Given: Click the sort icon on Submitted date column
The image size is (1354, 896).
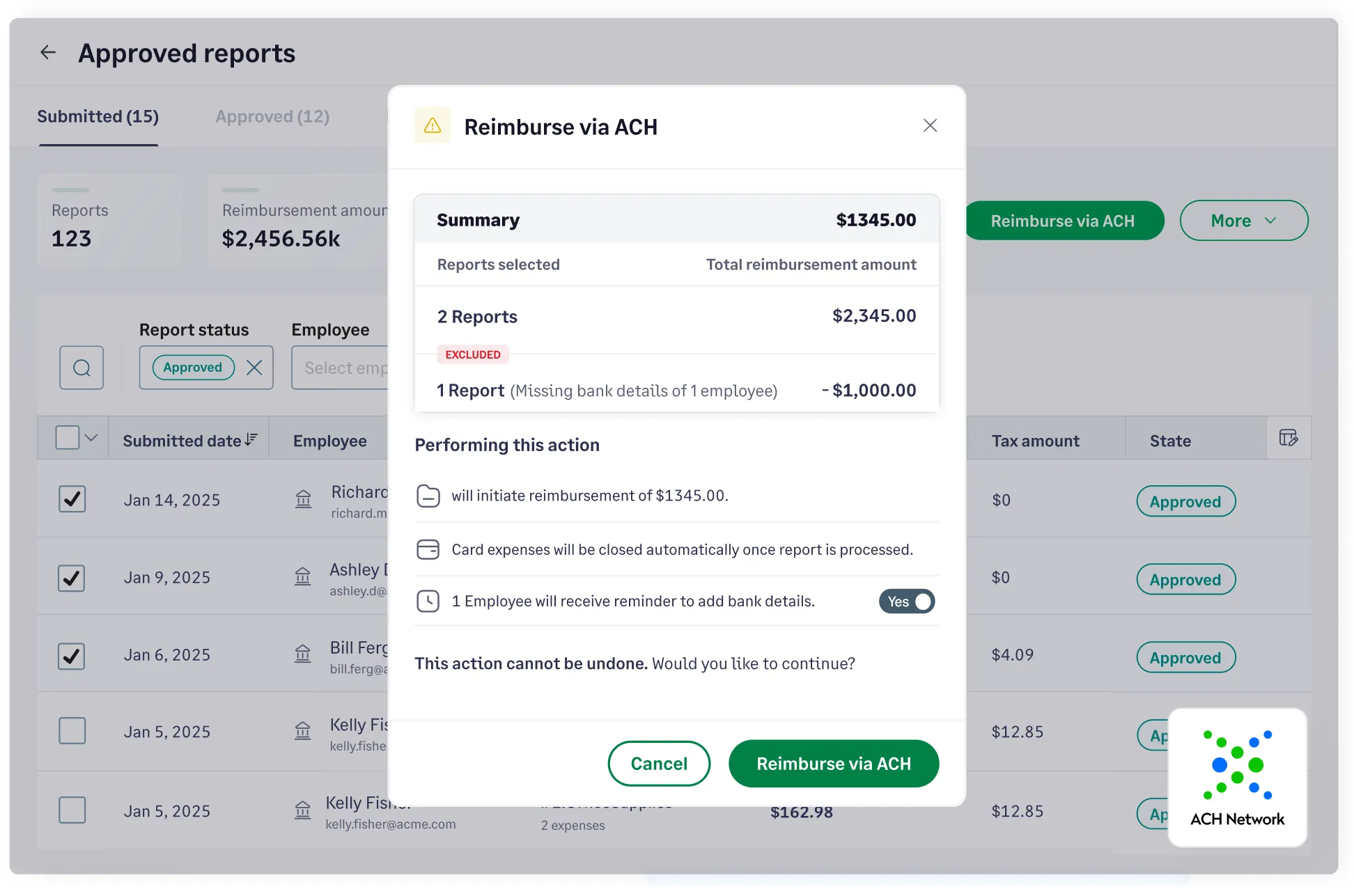Looking at the screenshot, I should (x=249, y=438).
